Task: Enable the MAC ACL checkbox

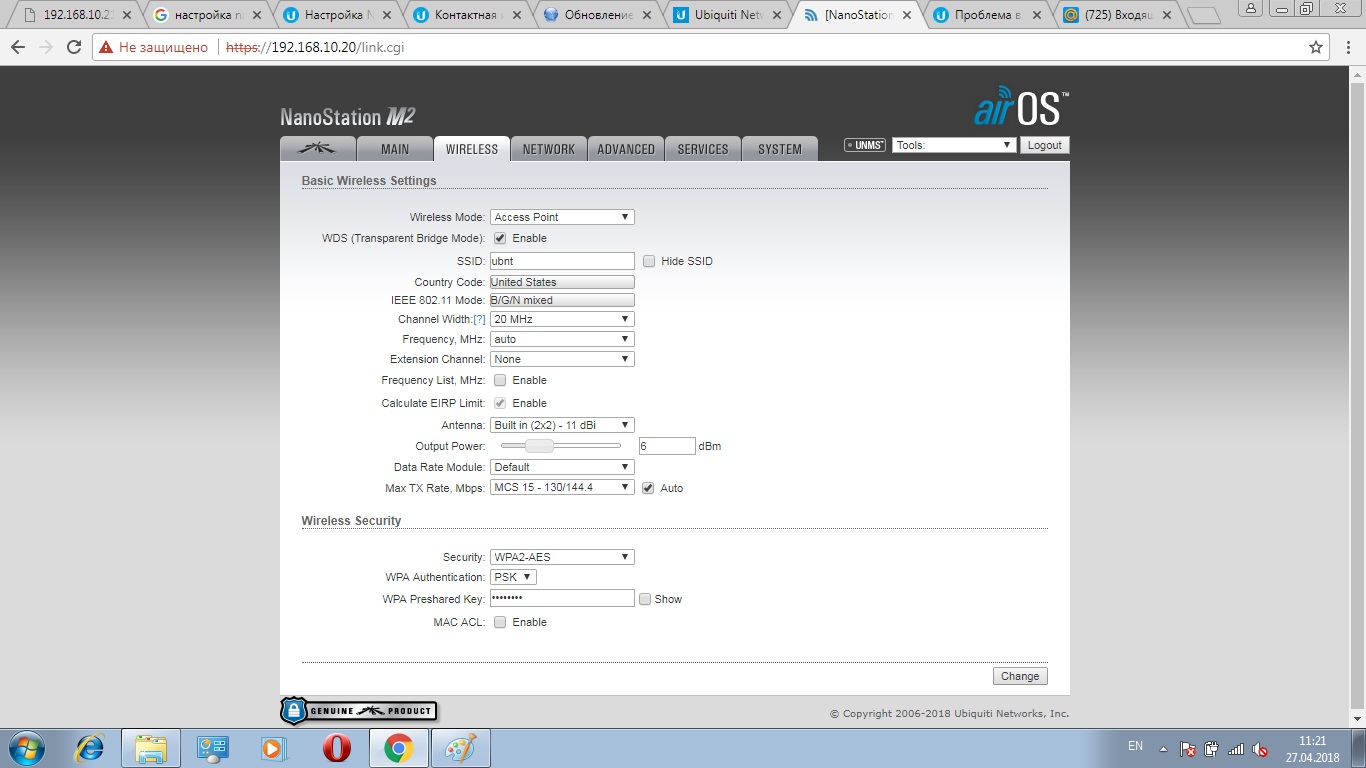Action: pyautogui.click(x=500, y=622)
